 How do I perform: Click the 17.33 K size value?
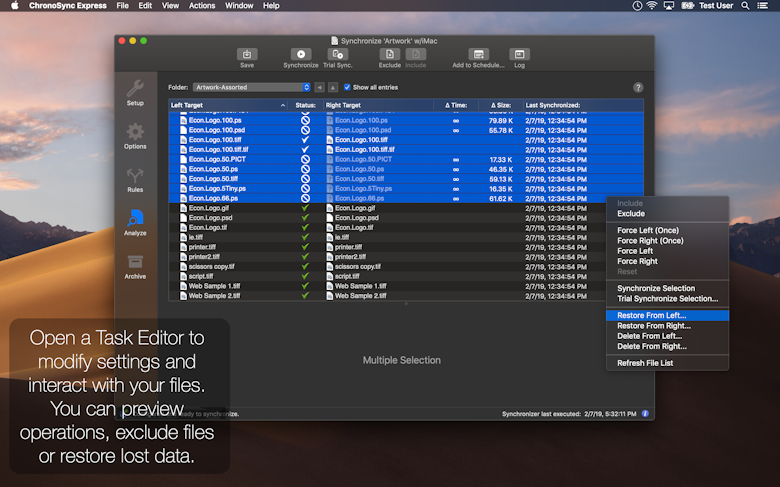click(500, 160)
